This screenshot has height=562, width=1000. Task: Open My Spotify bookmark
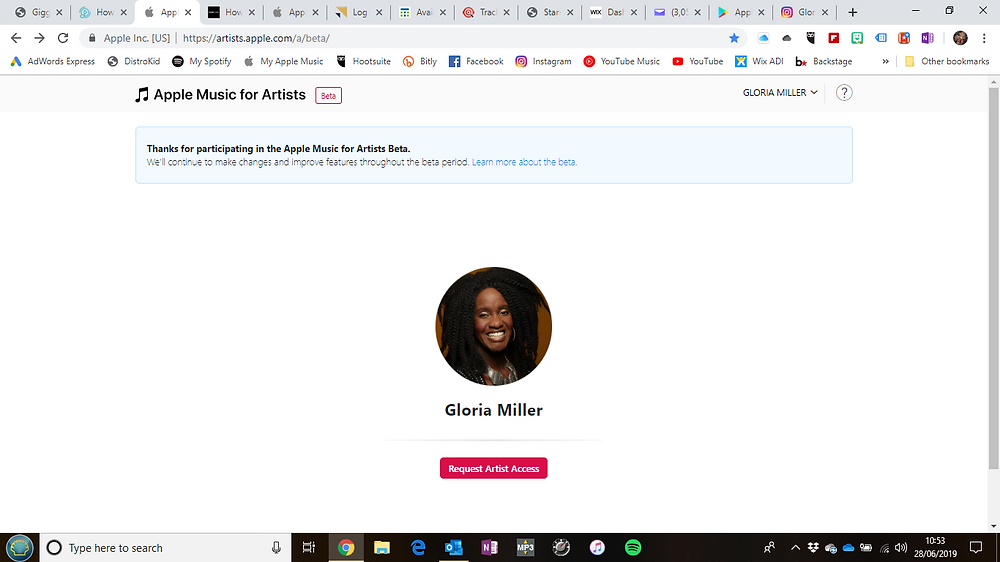coord(202,61)
